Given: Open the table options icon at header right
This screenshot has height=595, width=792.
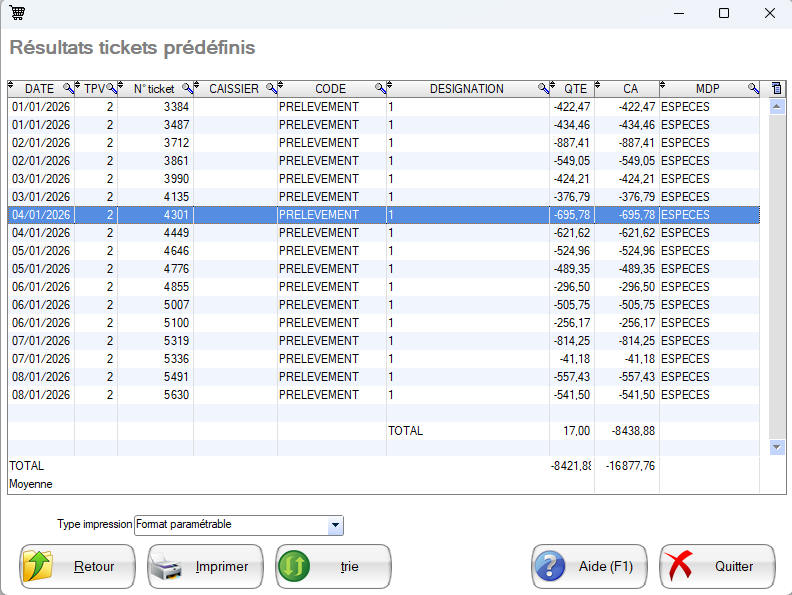Looking at the screenshot, I should coord(777,89).
